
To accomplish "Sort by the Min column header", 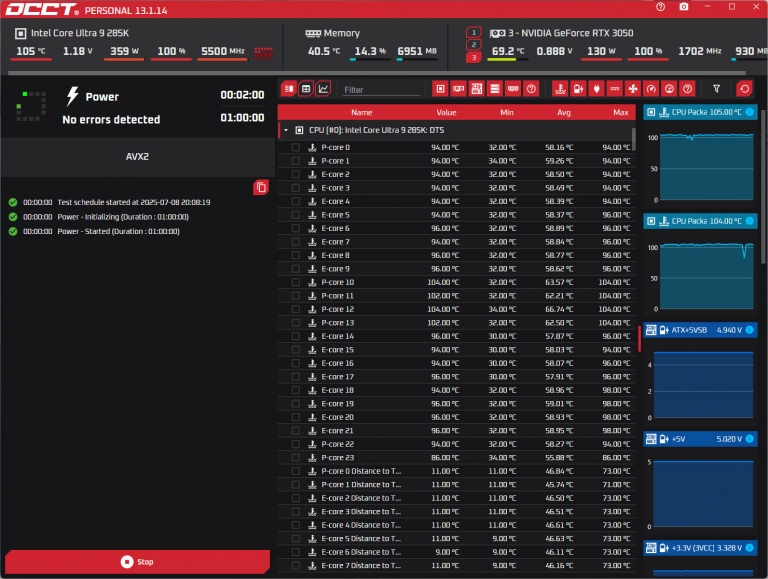I will (x=507, y=112).
